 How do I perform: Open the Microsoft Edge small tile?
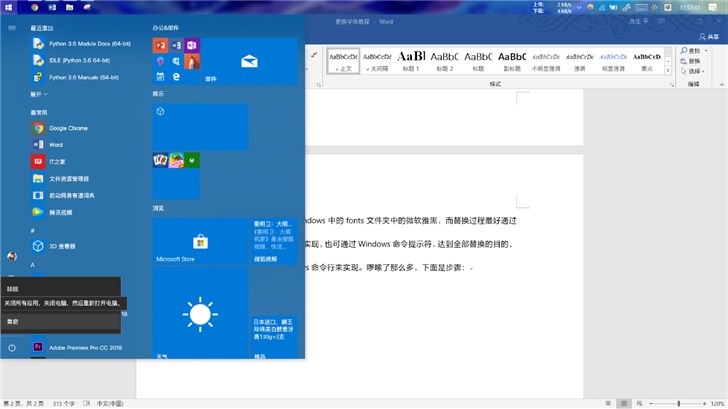pyautogui.click(x=176, y=77)
